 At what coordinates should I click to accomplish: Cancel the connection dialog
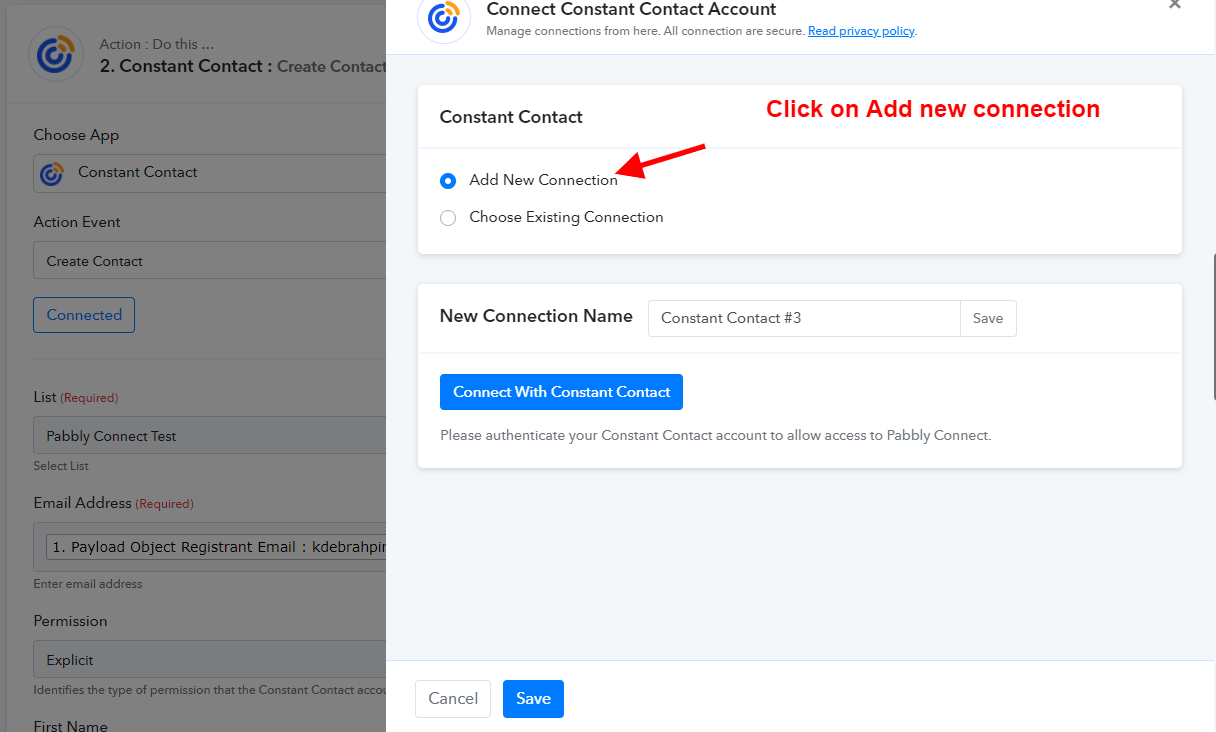(x=453, y=699)
